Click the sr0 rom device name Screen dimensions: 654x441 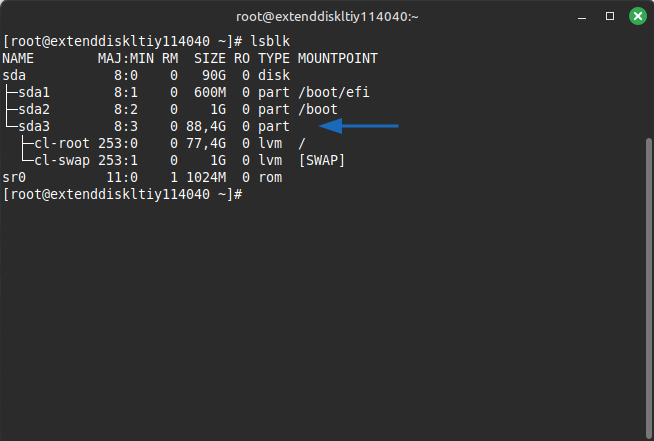click(x=15, y=177)
